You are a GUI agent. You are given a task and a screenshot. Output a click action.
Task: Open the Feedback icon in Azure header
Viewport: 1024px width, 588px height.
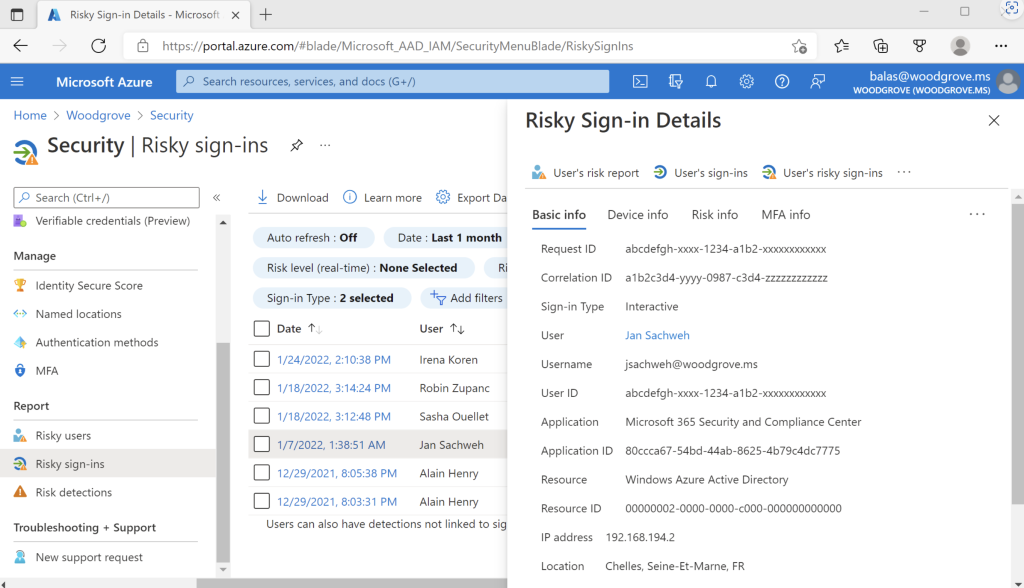[817, 82]
